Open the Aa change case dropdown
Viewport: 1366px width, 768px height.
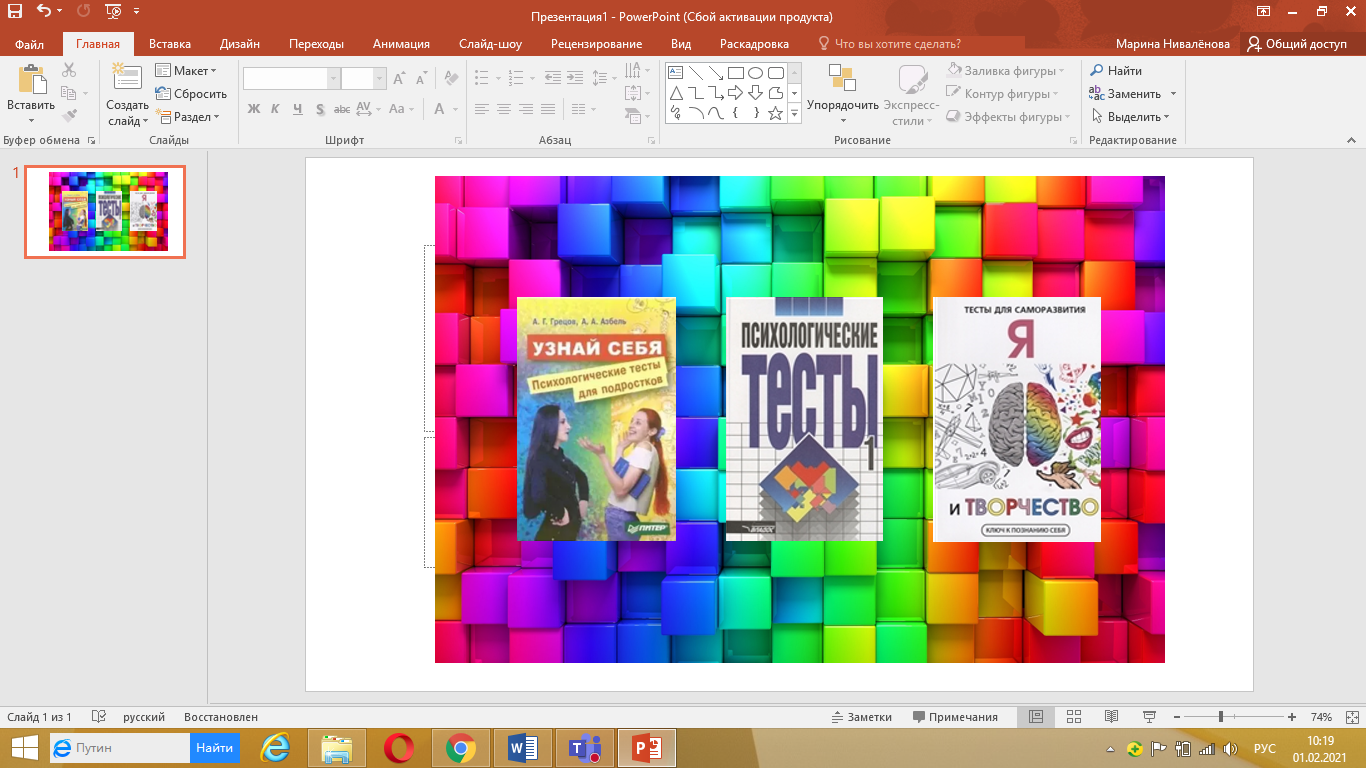401,109
